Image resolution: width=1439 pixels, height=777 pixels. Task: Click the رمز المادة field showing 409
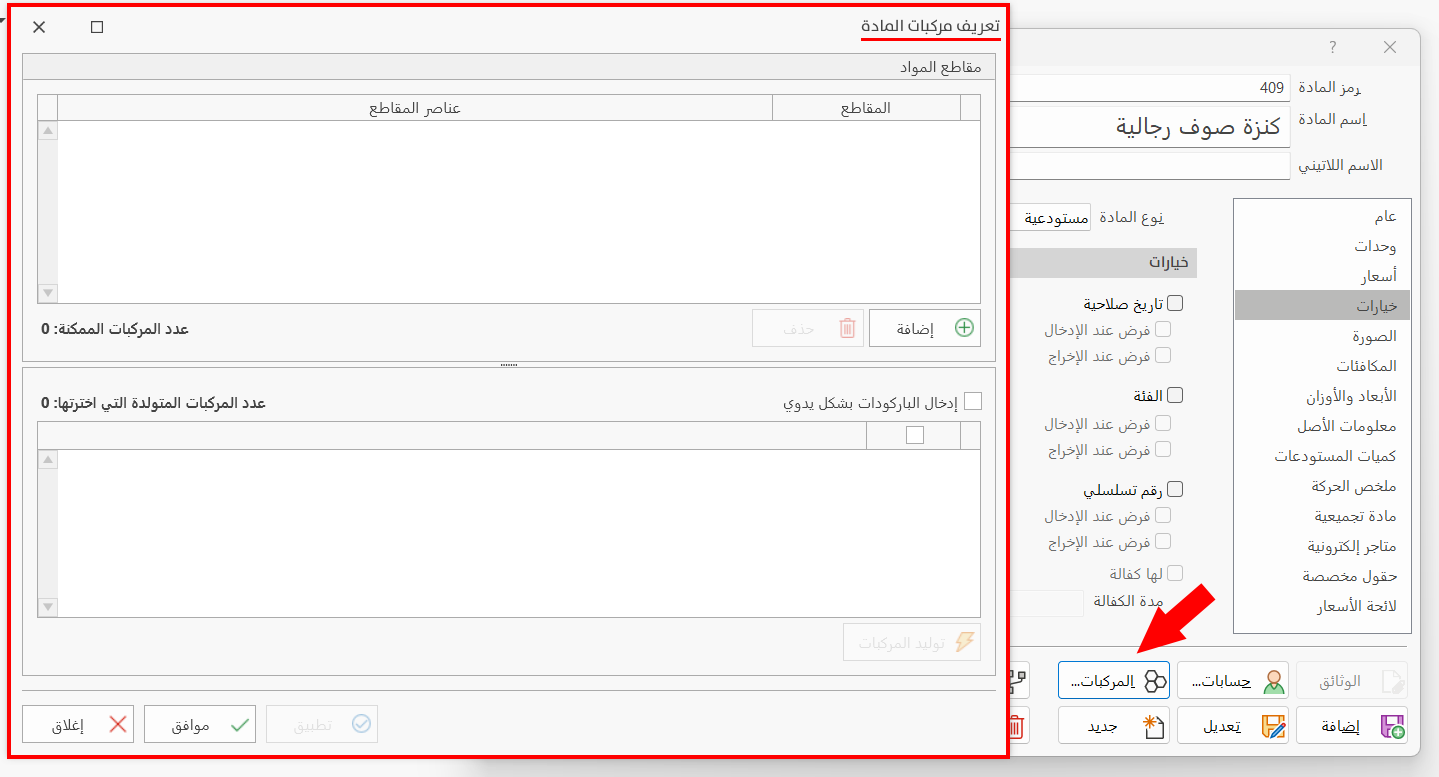pos(1150,88)
